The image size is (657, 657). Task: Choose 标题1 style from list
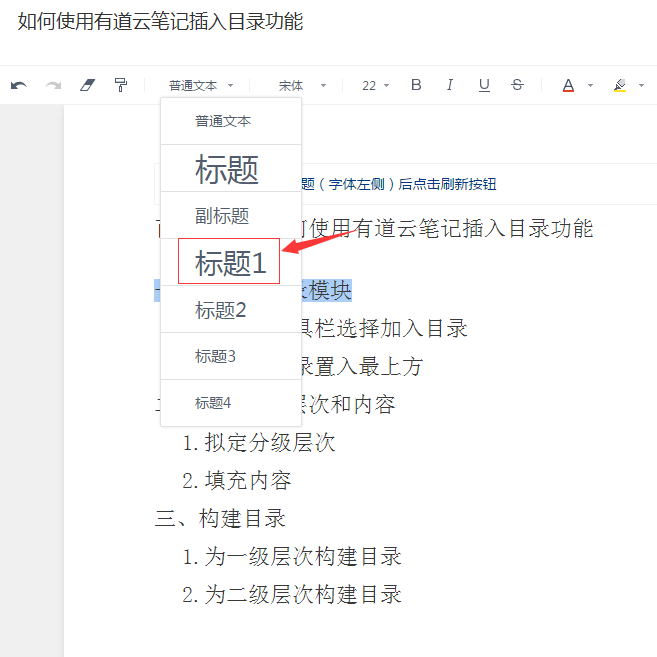pos(231,262)
